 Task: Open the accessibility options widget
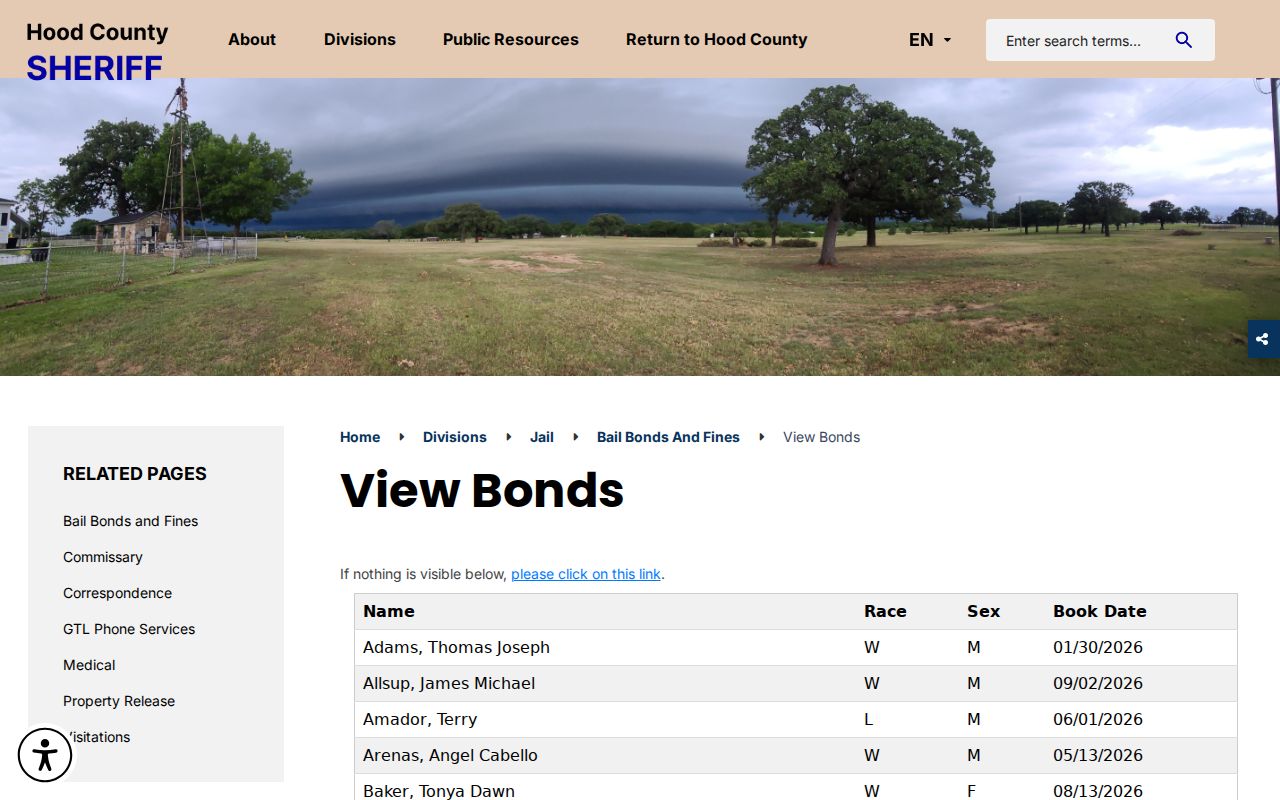click(x=45, y=755)
